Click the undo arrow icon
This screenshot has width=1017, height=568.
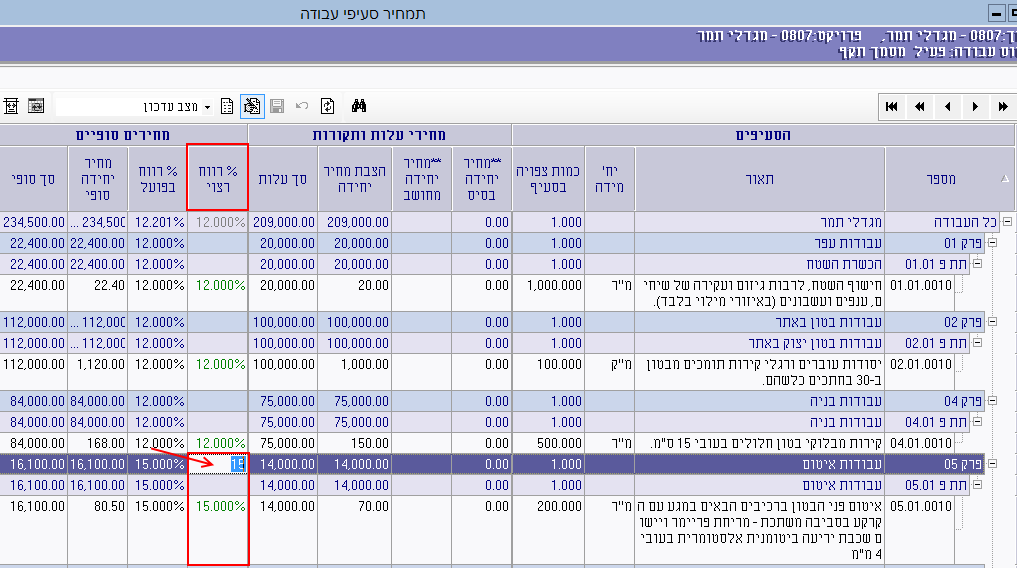click(302, 106)
